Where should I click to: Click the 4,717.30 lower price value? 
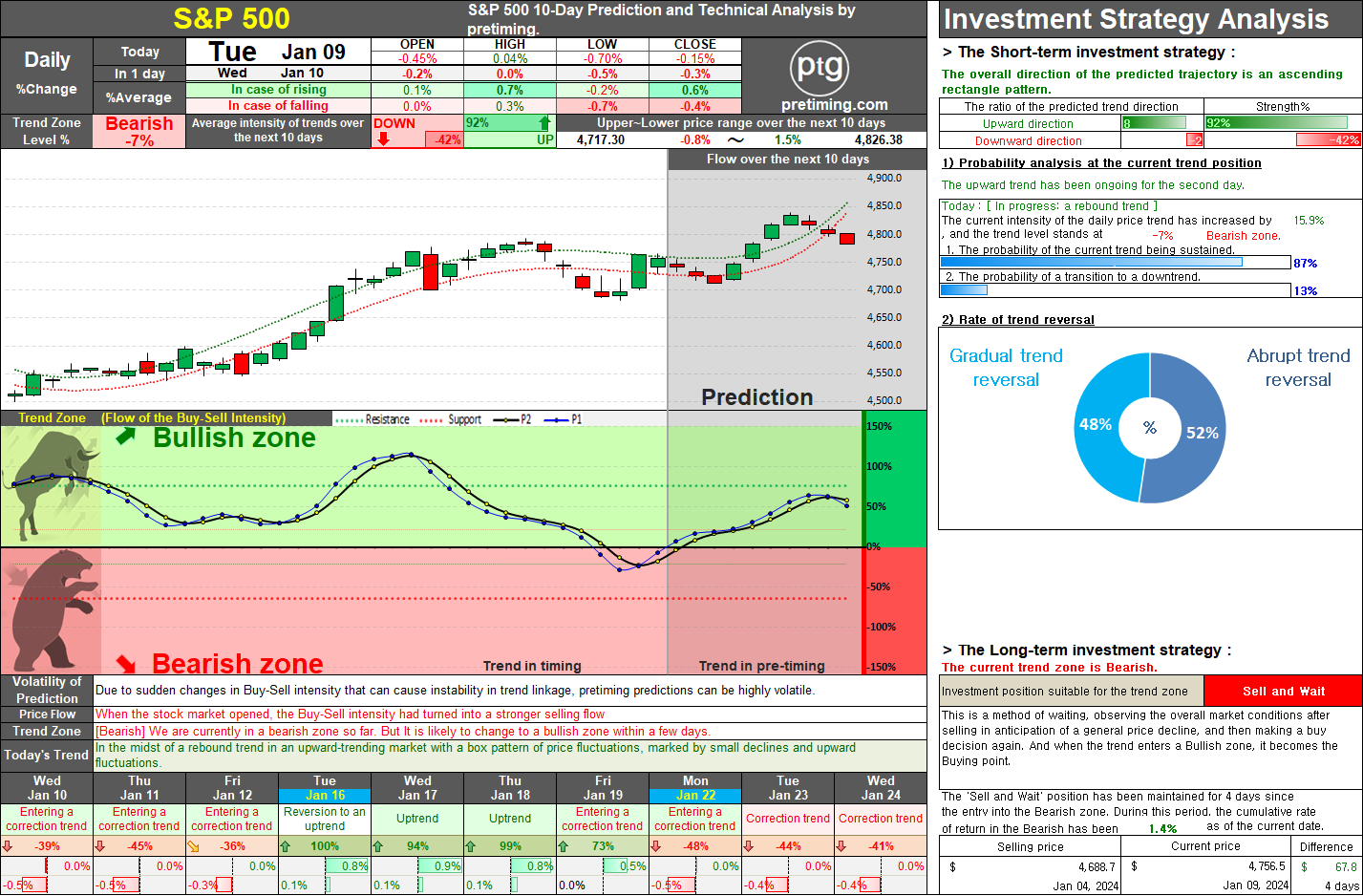click(x=601, y=139)
